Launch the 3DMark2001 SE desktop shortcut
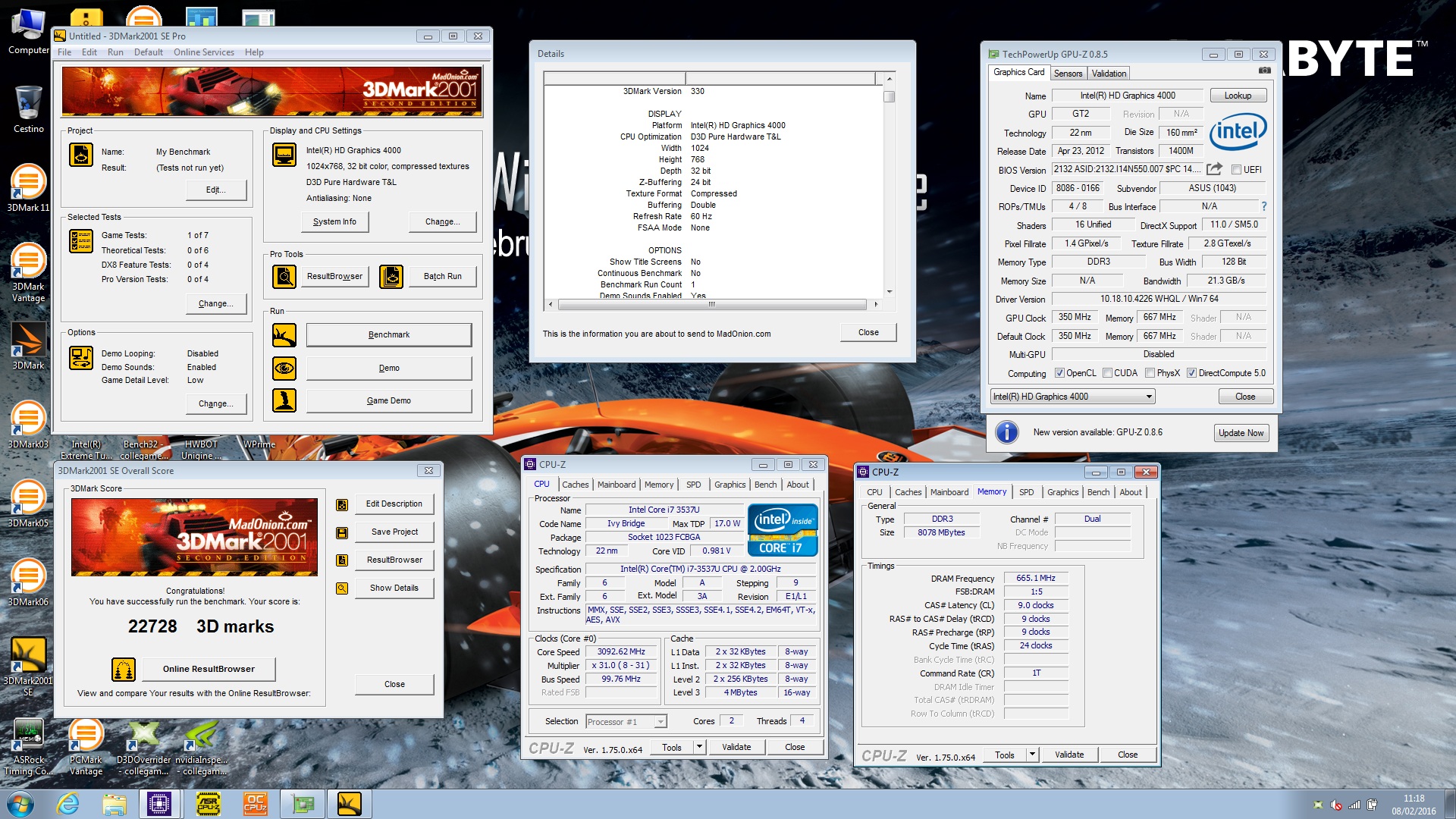The height and width of the screenshot is (819, 1456). point(28,666)
